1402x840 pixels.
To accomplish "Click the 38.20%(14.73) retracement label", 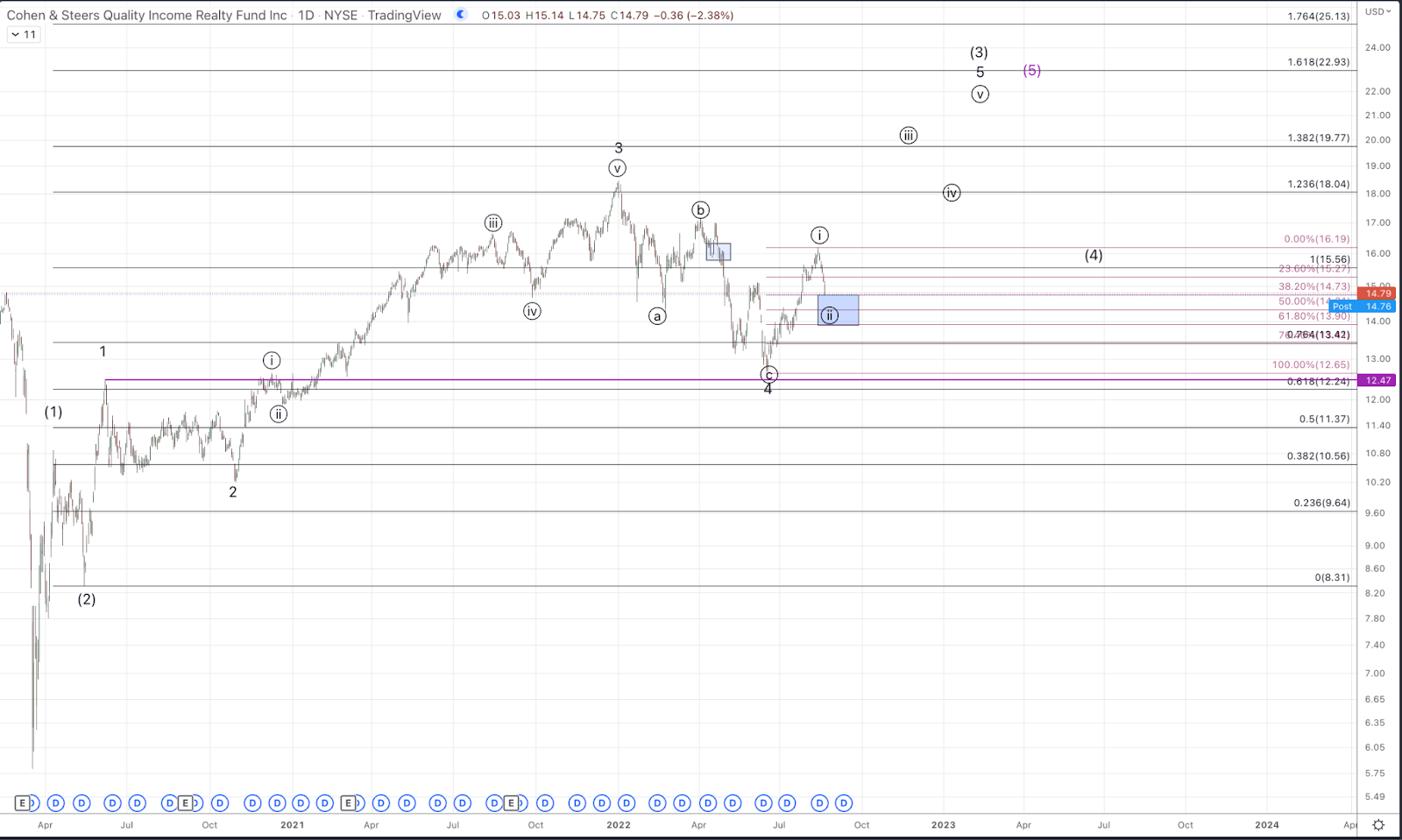I will tap(1314, 286).
